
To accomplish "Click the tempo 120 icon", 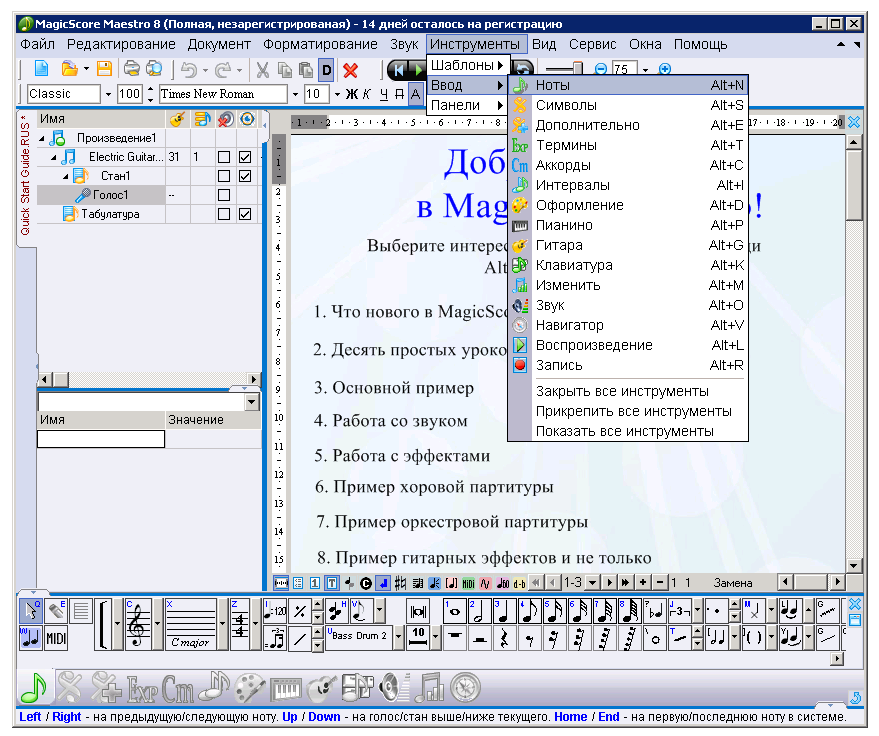I will coord(275,611).
